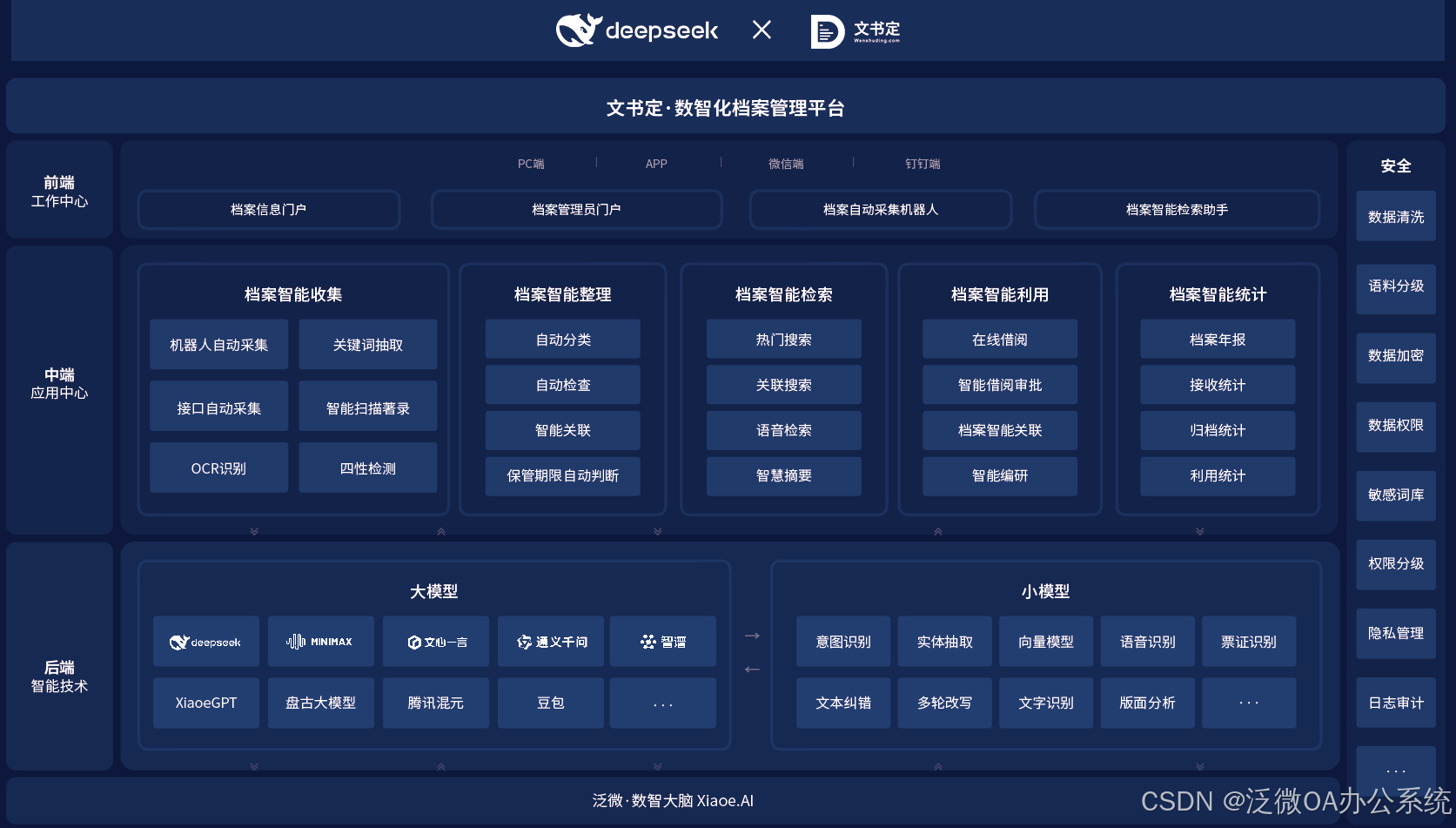Open 敏感词库
Image resolution: width=1456 pixels, height=828 pixels.
[x=1396, y=495]
